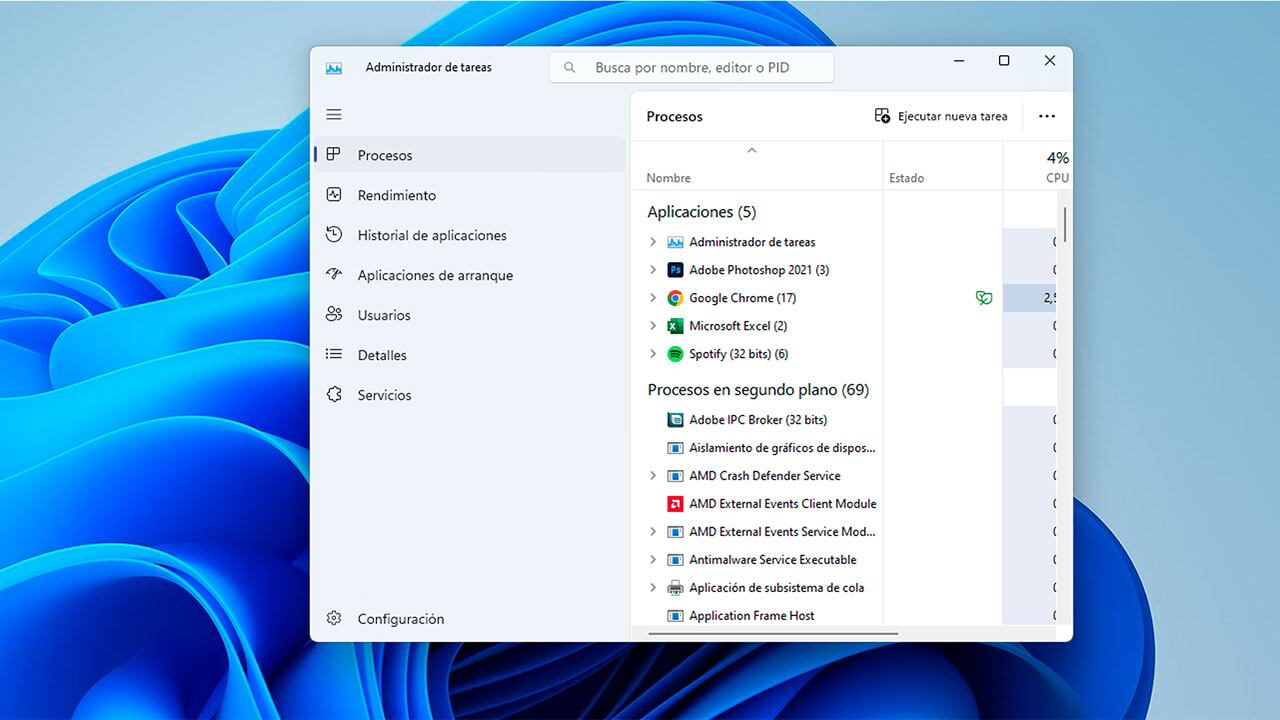Click the Procesos page title
Image resolution: width=1280 pixels, height=720 pixels.
tap(673, 116)
